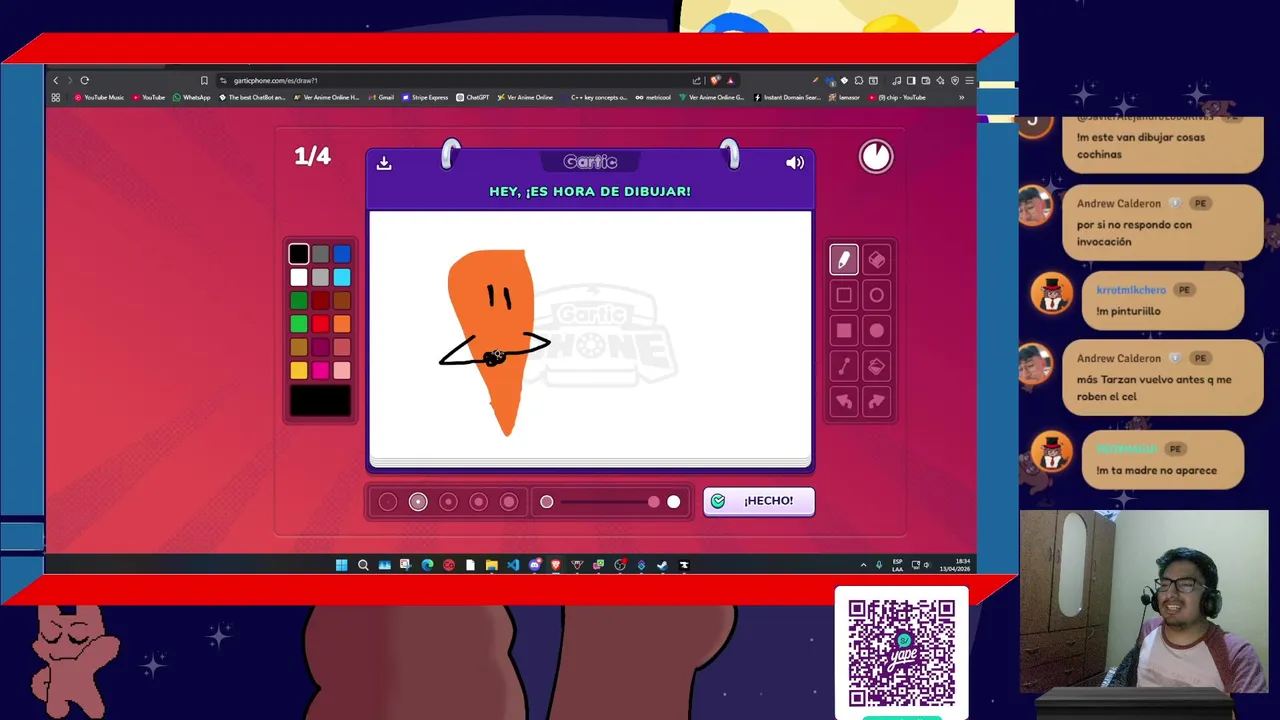Select the paint bucket fill tool
This screenshot has width=1280, height=720.
(877, 366)
